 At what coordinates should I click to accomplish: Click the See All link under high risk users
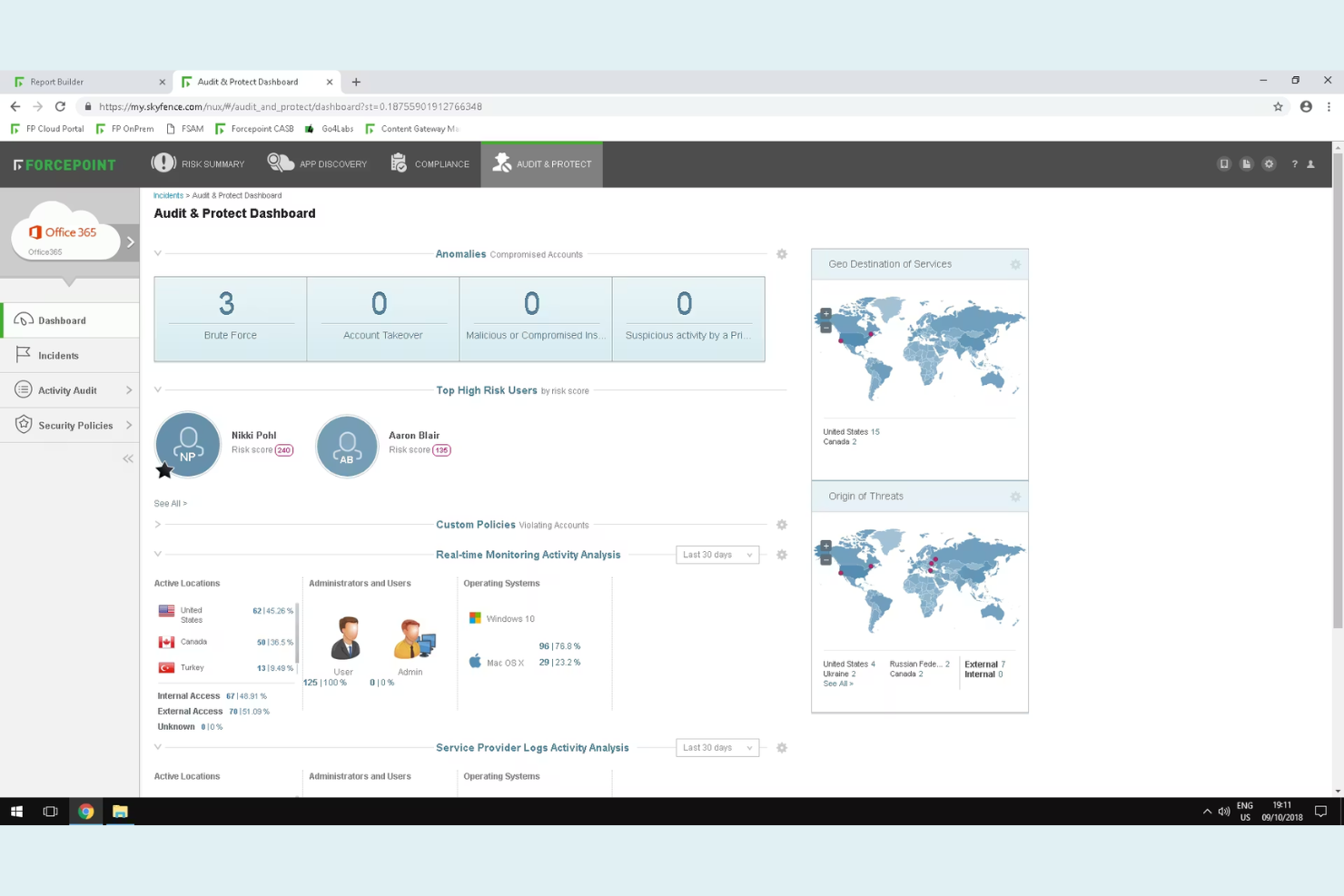[169, 503]
